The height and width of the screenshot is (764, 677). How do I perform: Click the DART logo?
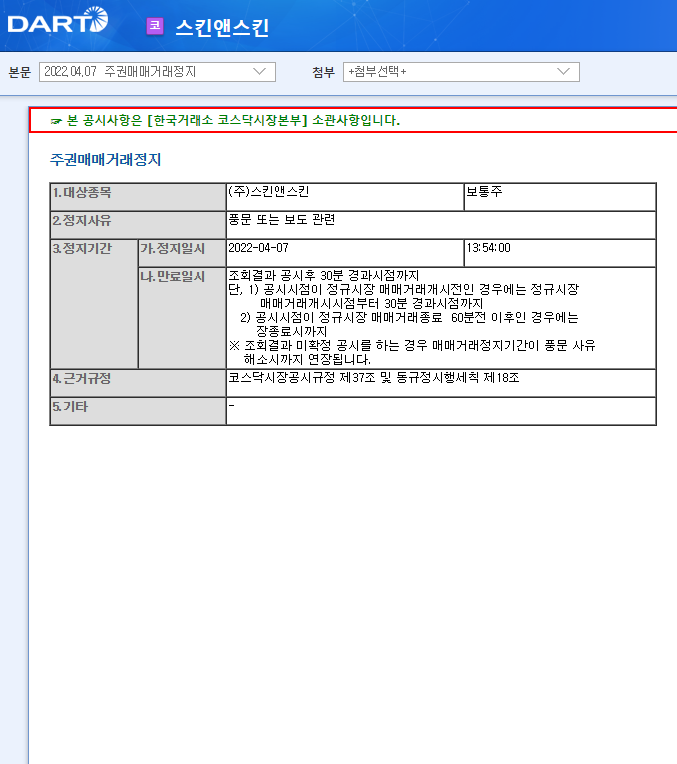[58, 20]
